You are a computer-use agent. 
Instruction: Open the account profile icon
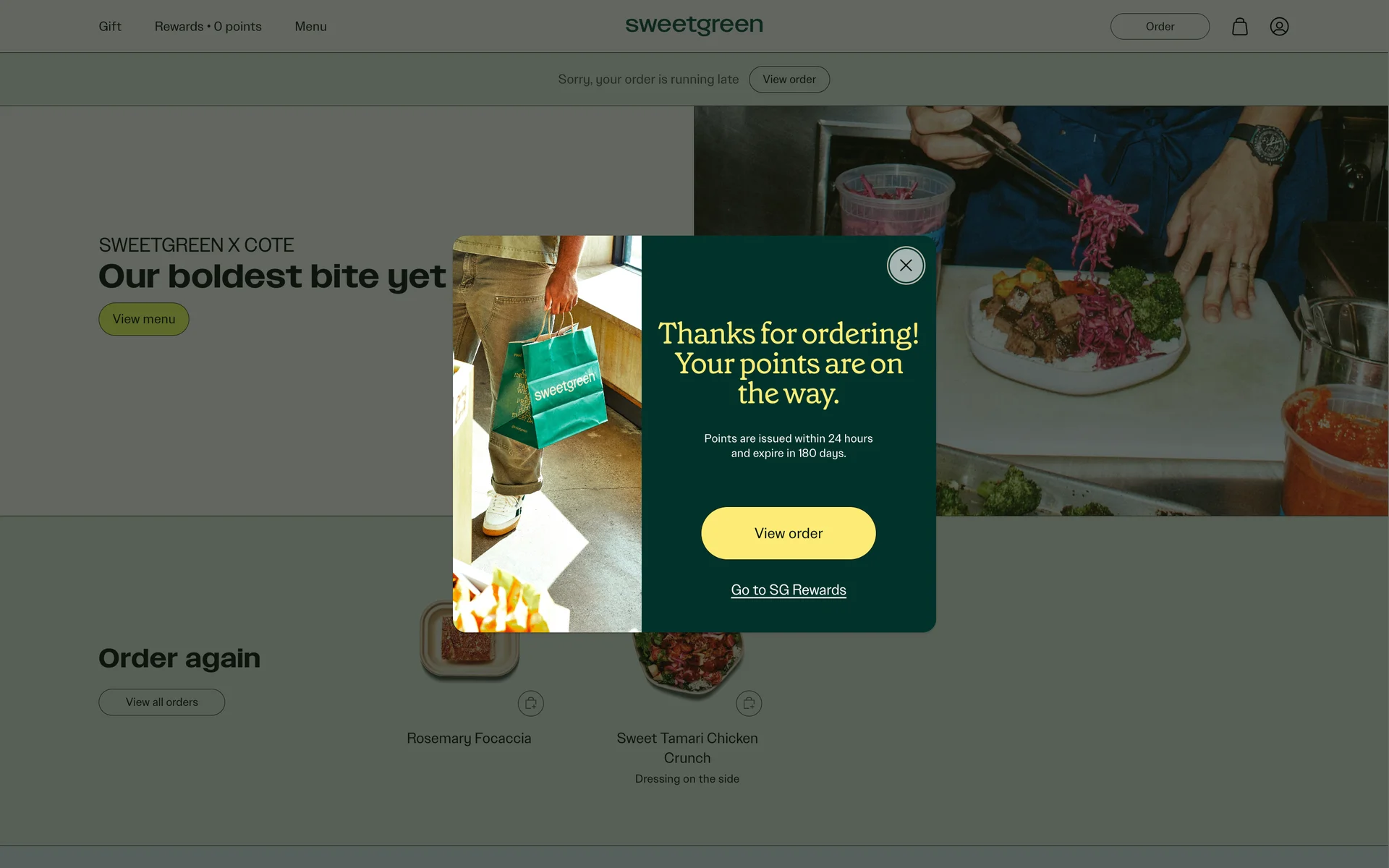pyautogui.click(x=1279, y=27)
